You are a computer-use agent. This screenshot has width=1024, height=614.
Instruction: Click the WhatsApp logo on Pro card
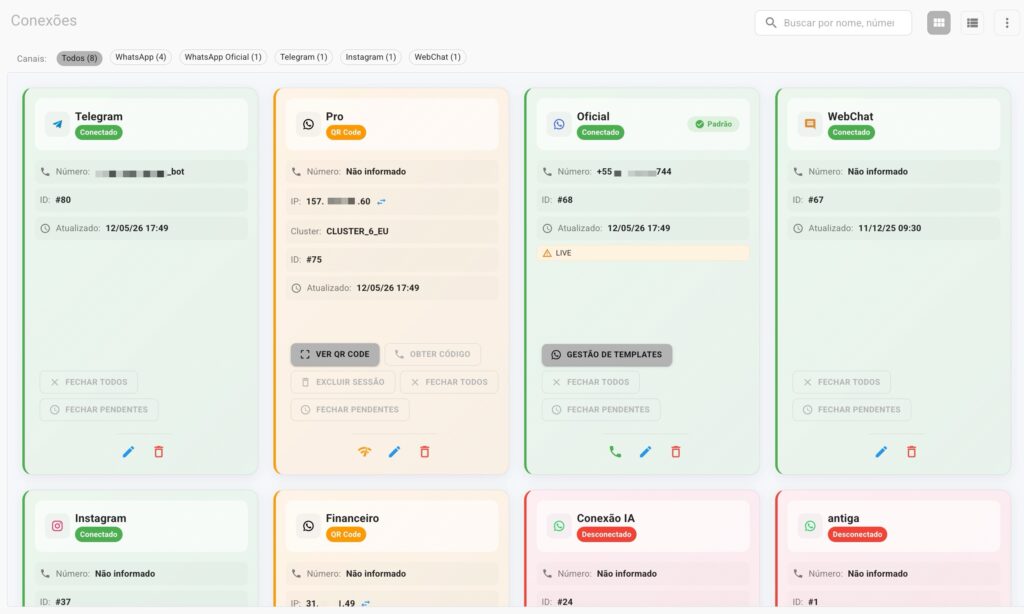tap(308, 124)
